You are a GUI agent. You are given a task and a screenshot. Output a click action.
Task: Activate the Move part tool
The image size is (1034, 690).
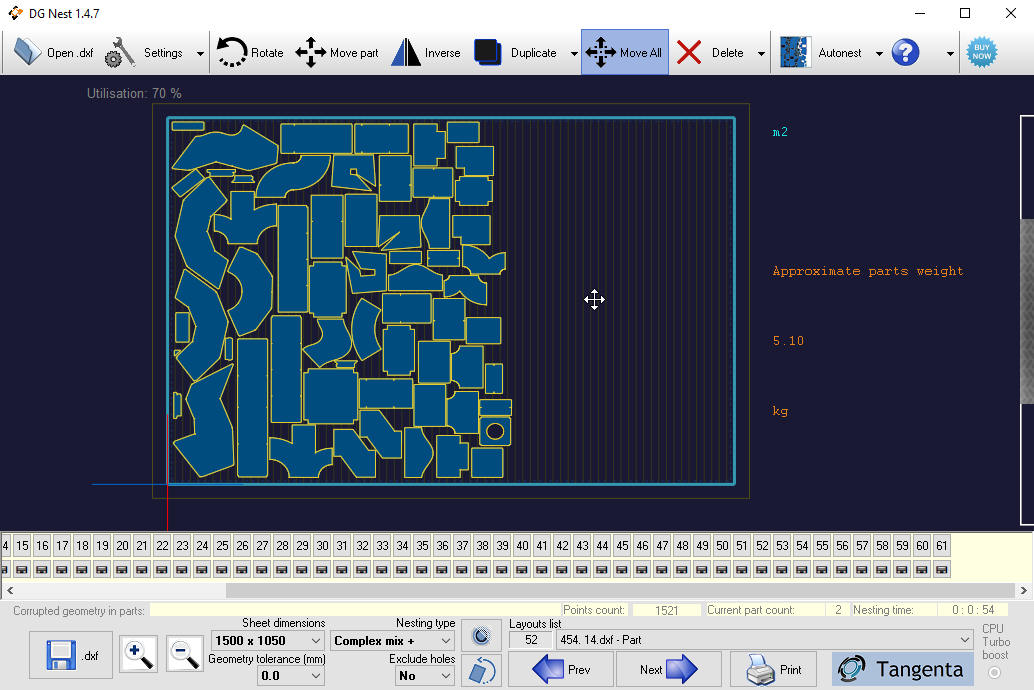337,52
